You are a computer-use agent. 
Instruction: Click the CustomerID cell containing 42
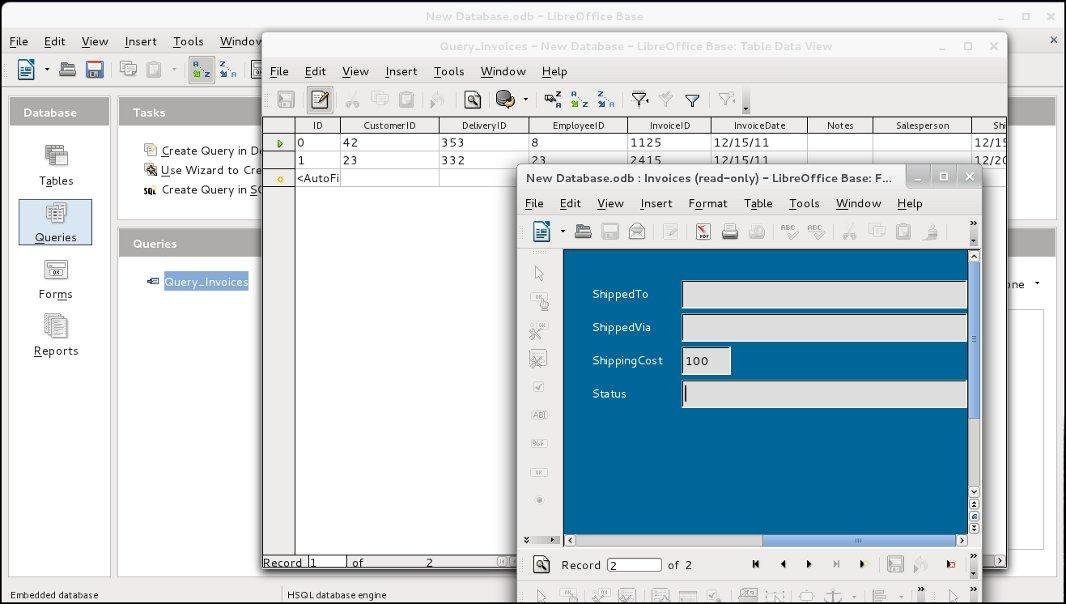[x=390, y=143]
